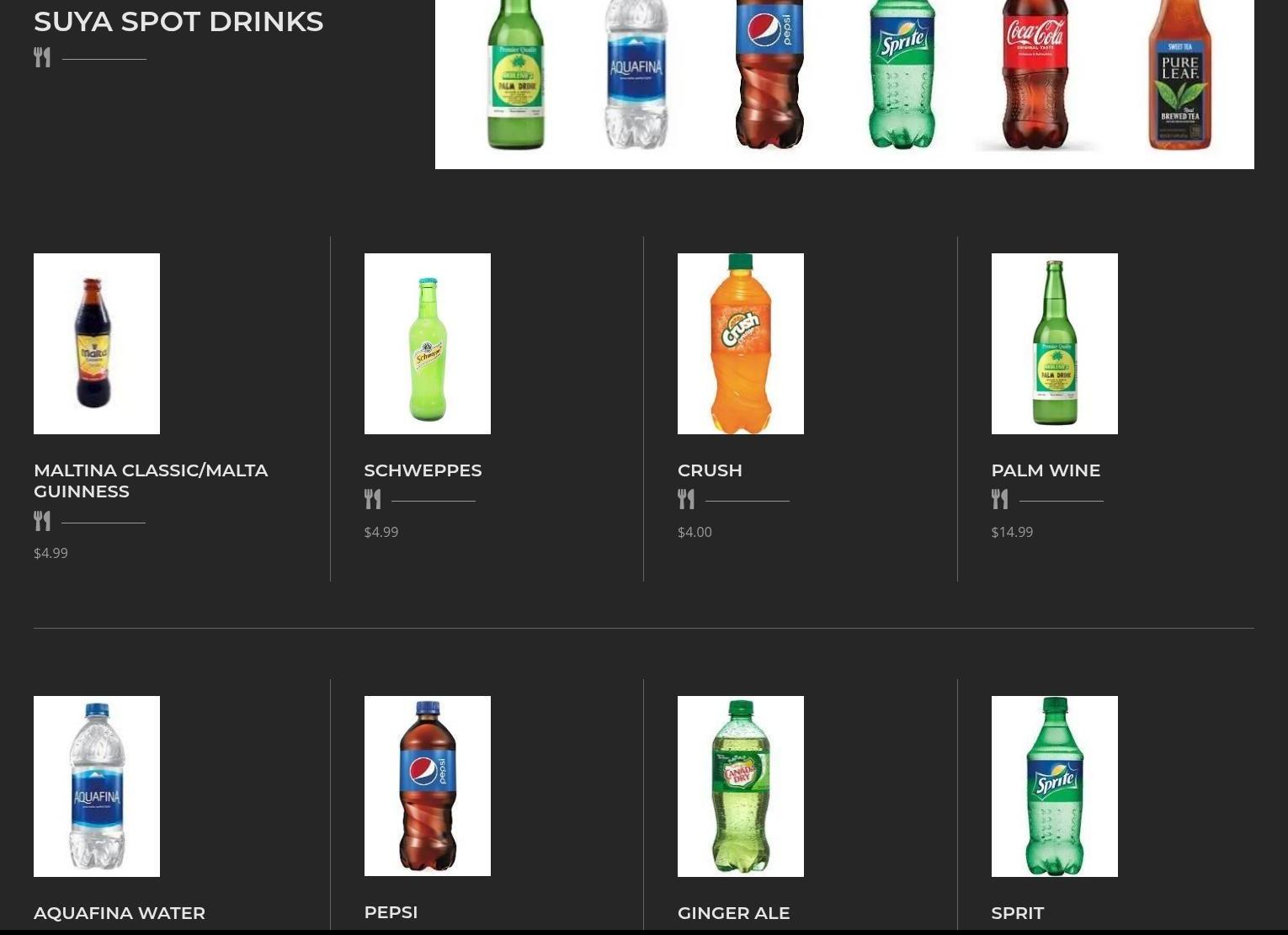The width and height of the screenshot is (1288, 935).
Task: Click the fork-knife icon under Suya Spot Drinks
Action: click(42, 57)
